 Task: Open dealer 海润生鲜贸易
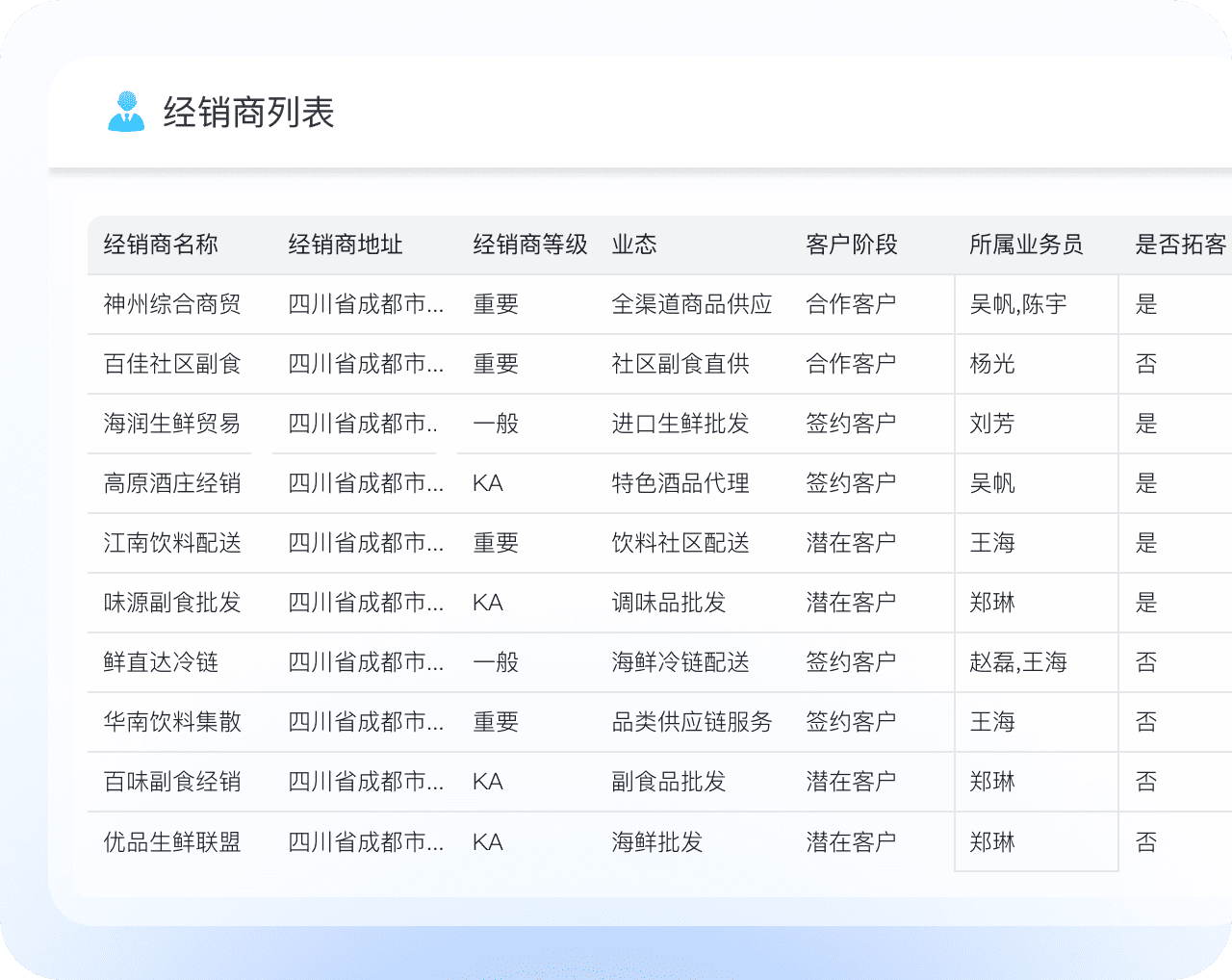coord(172,424)
